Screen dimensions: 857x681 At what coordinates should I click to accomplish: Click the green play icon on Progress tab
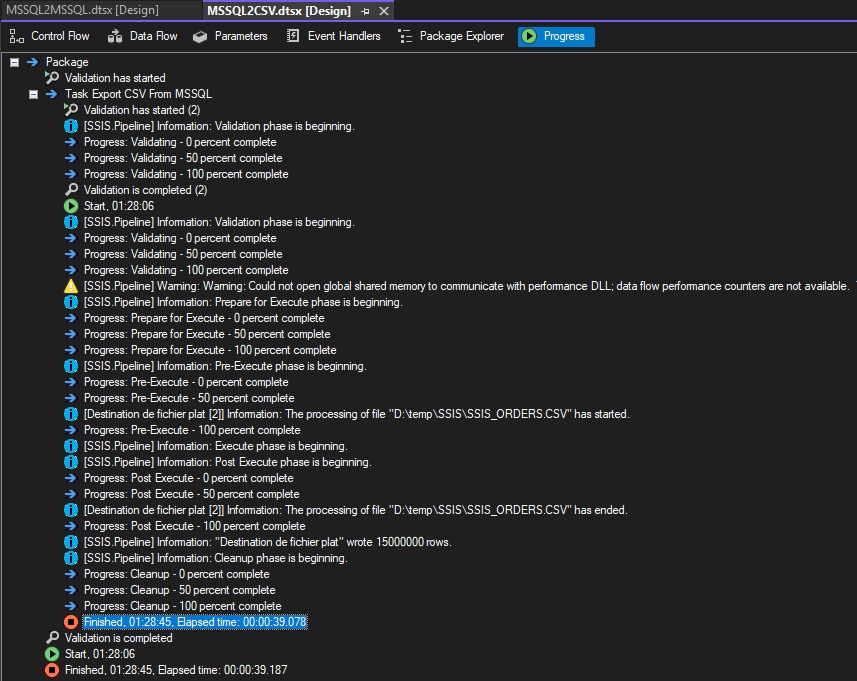click(529, 36)
